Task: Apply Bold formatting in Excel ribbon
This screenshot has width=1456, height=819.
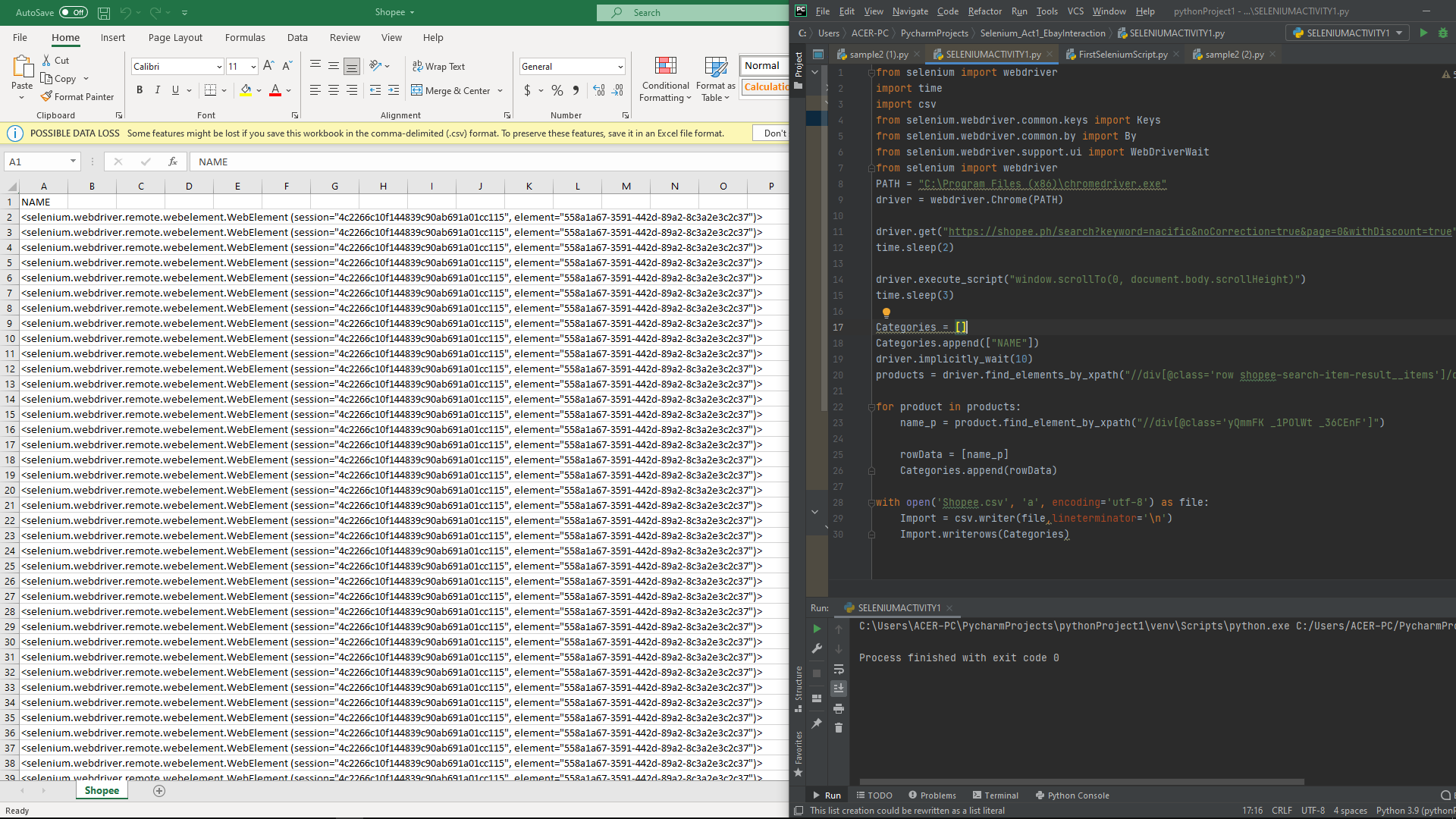Action: click(140, 90)
